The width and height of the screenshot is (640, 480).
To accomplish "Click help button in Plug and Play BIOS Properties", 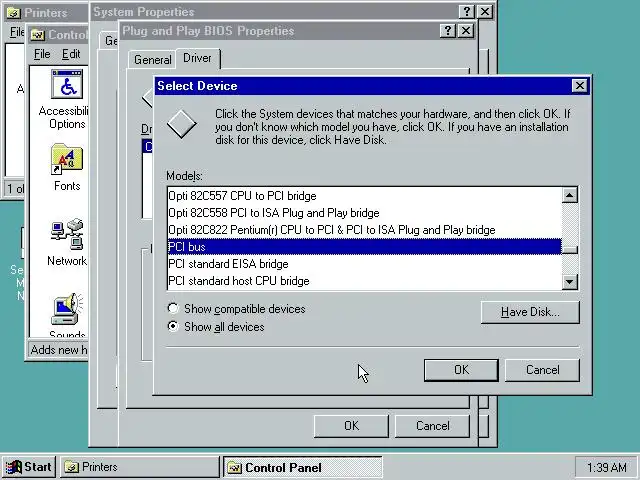I will coord(448,31).
